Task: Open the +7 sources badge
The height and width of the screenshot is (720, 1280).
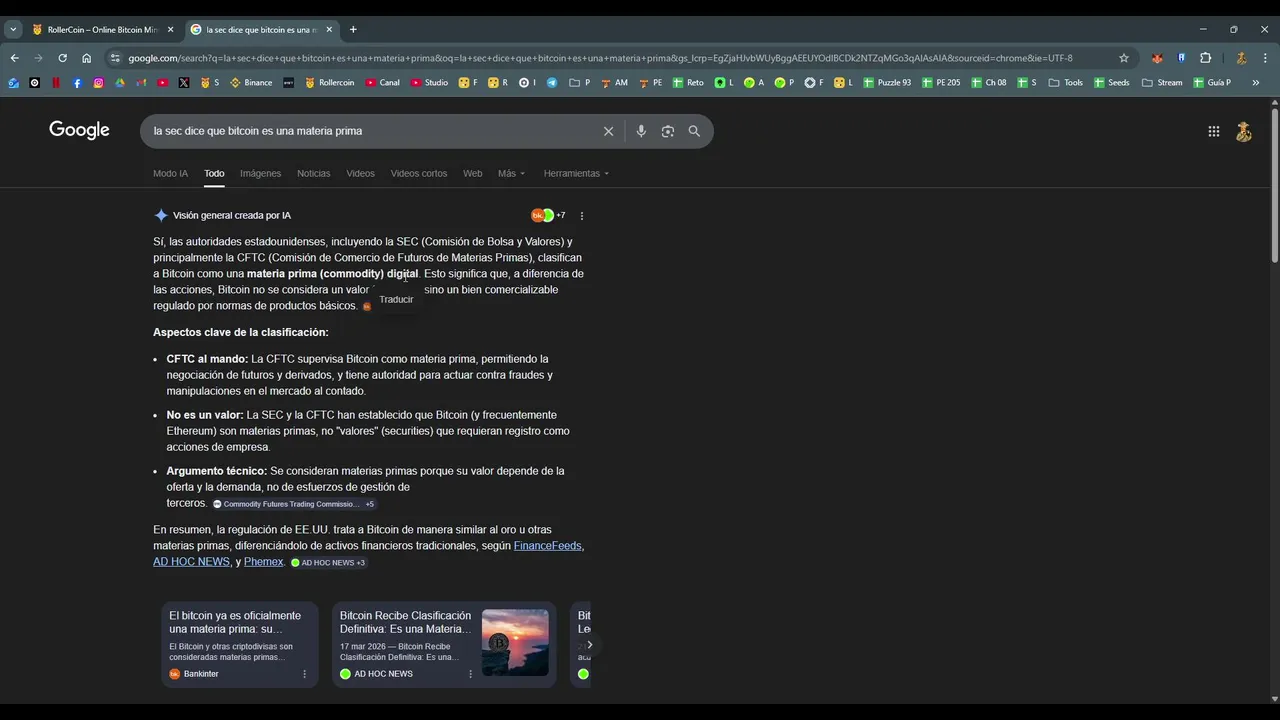Action: point(549,216)
